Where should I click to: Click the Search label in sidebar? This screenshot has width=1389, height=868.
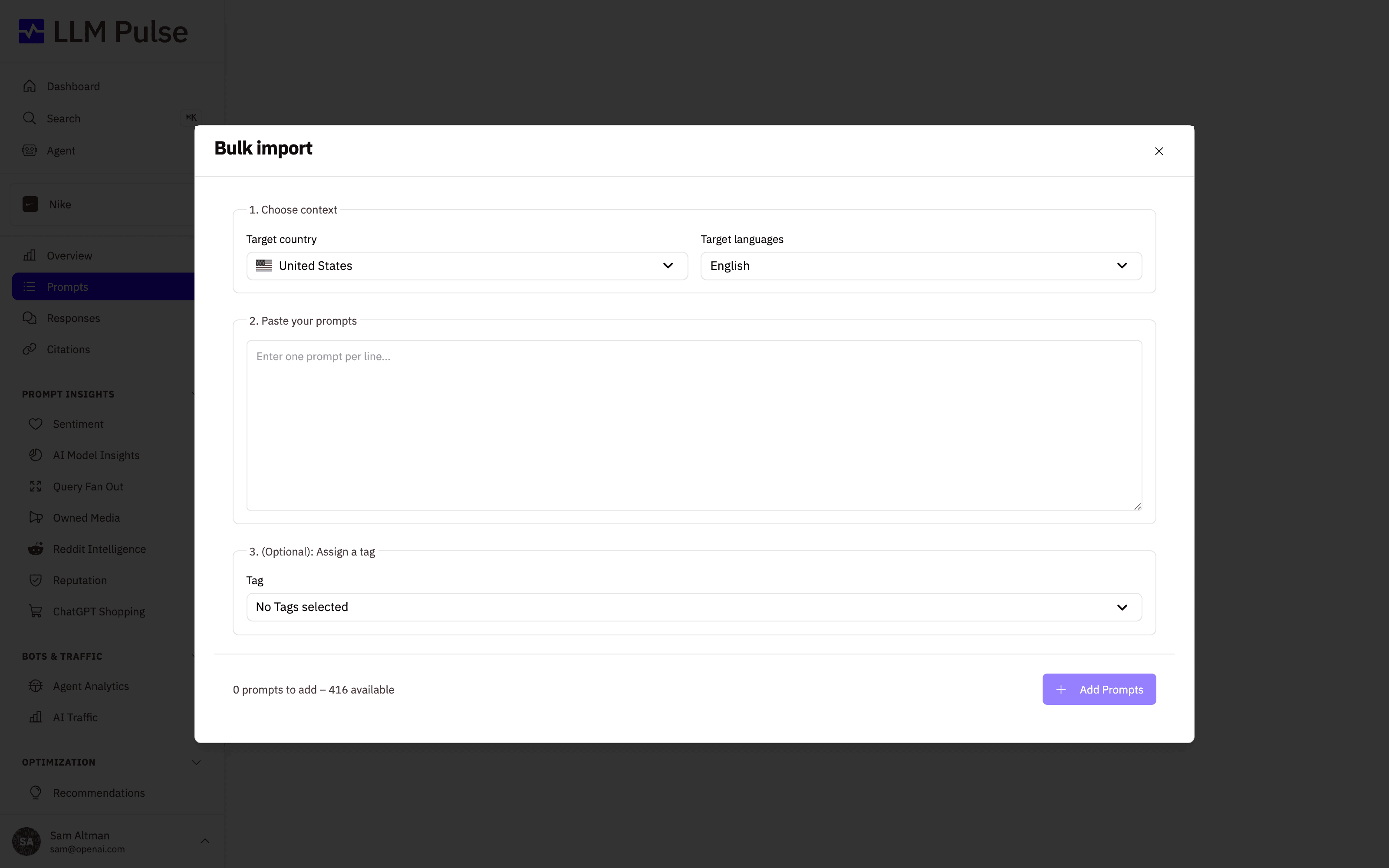tap(64, 118)
